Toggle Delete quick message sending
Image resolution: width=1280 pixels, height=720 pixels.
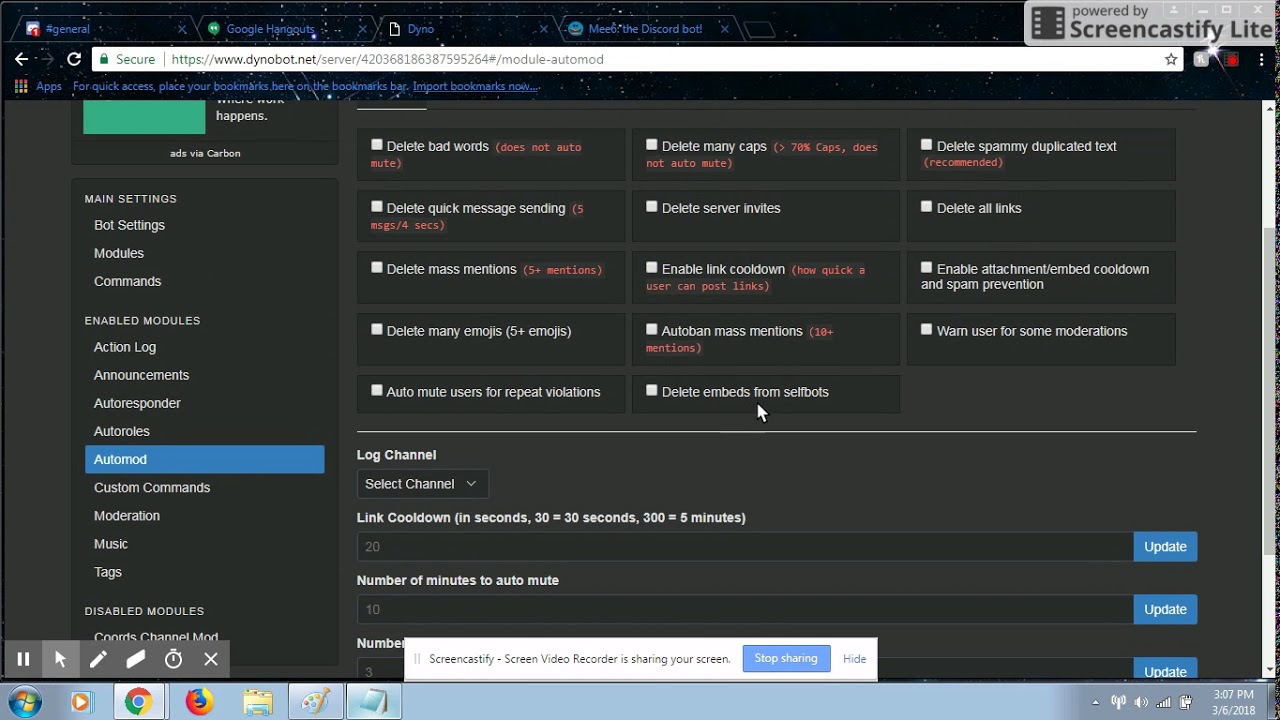click(377, 207)
